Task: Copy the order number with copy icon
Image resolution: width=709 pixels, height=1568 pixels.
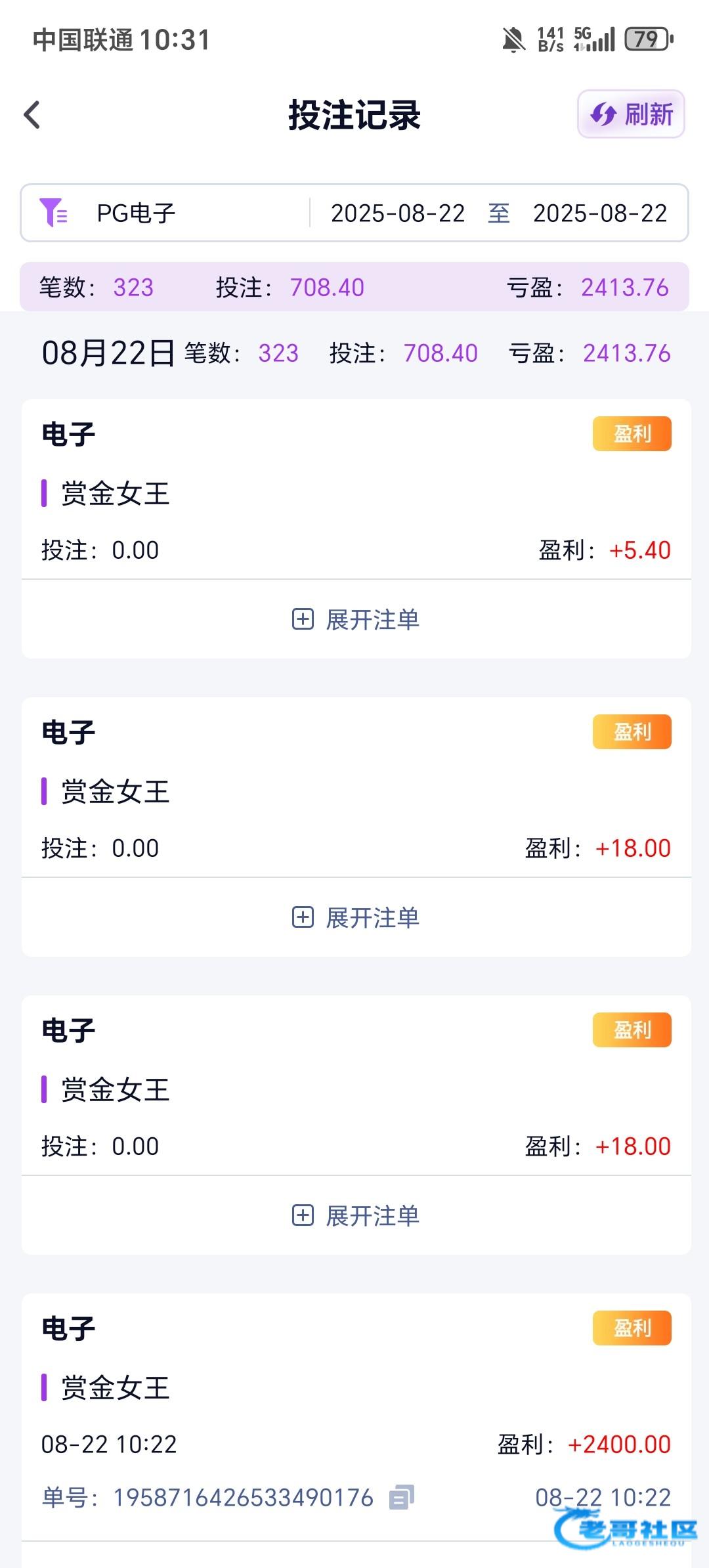Action: 401,1498
